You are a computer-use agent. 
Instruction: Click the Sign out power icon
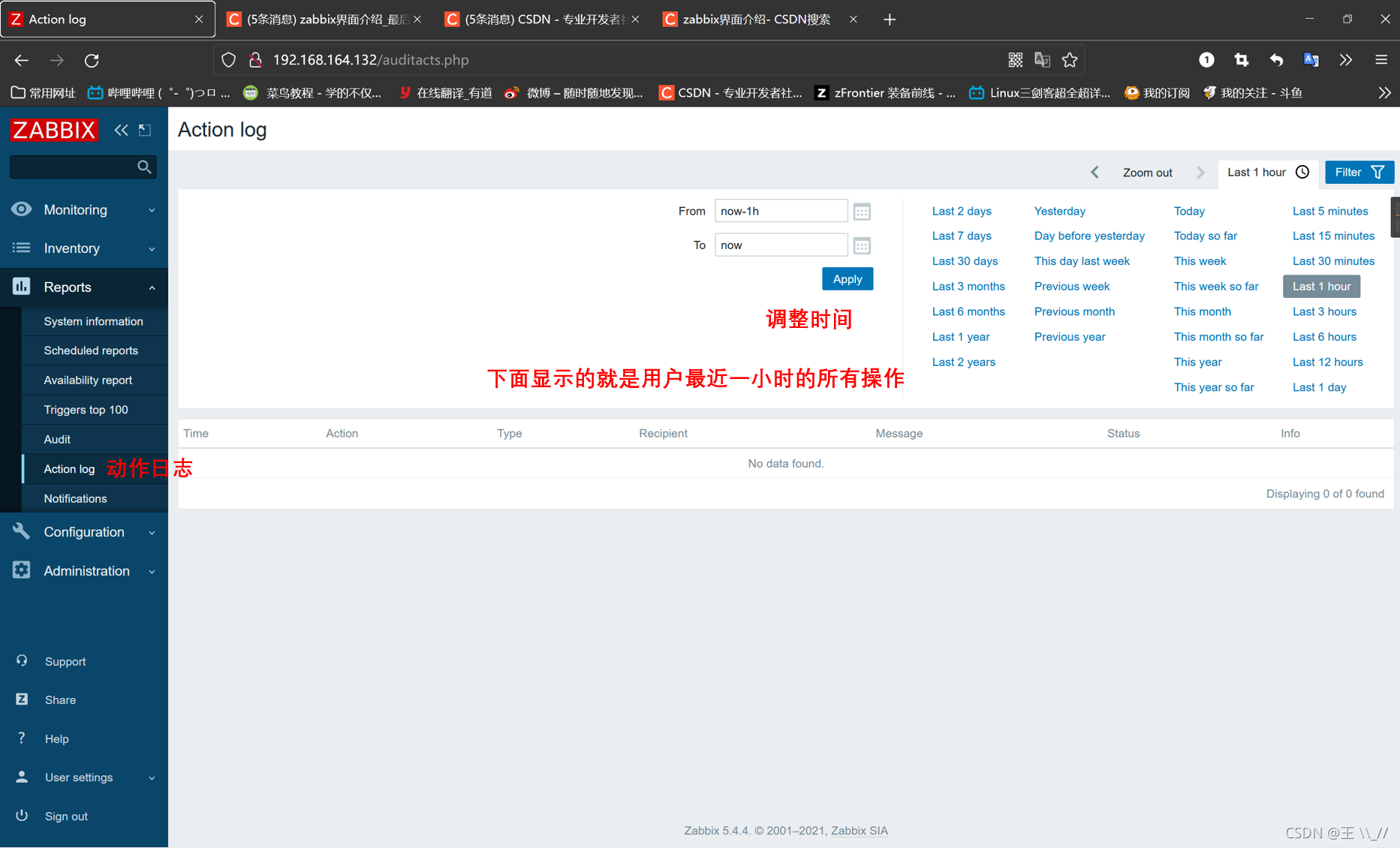click(21, 816)
